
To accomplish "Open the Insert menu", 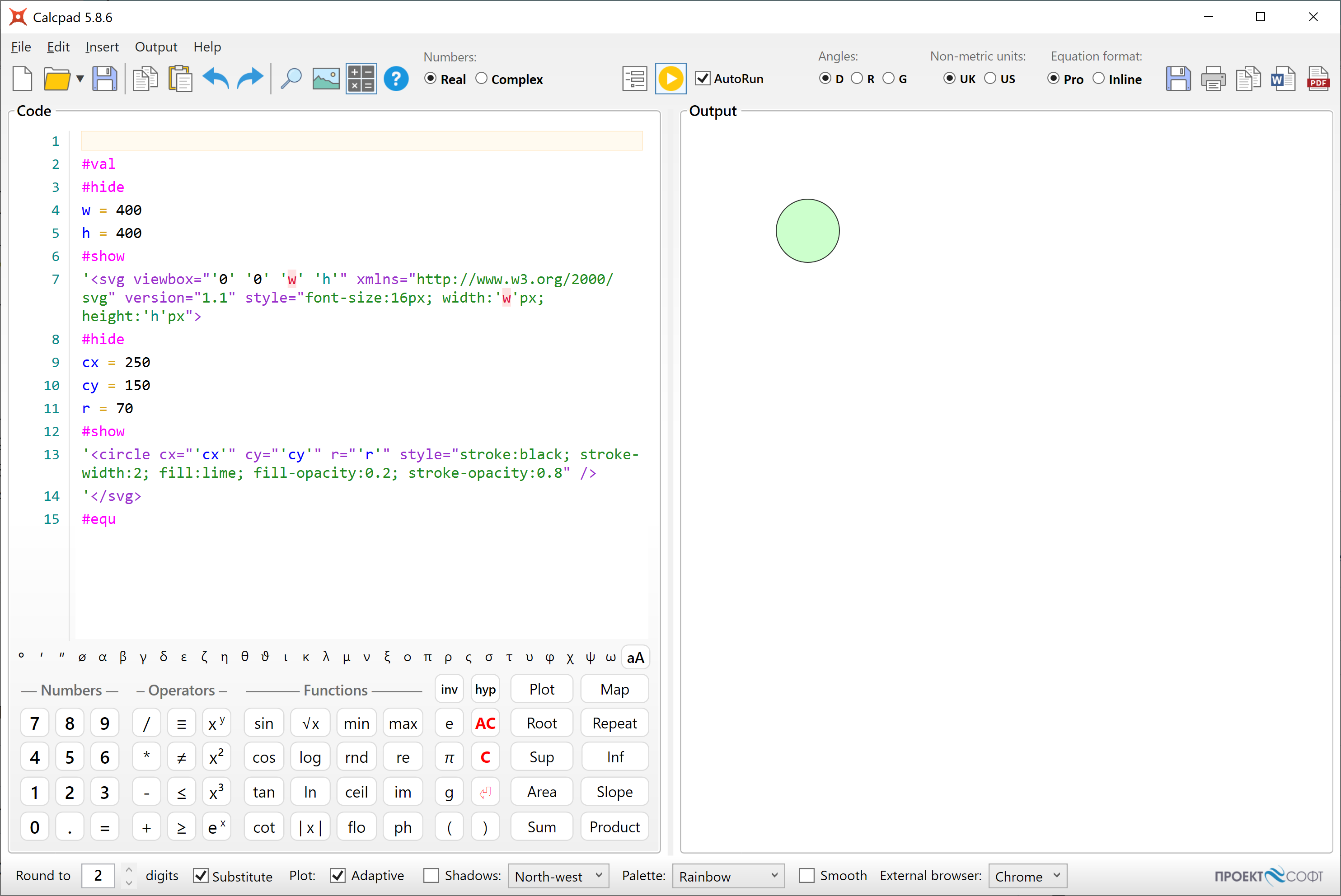I will pyautogui.click(x=102, y=47).
